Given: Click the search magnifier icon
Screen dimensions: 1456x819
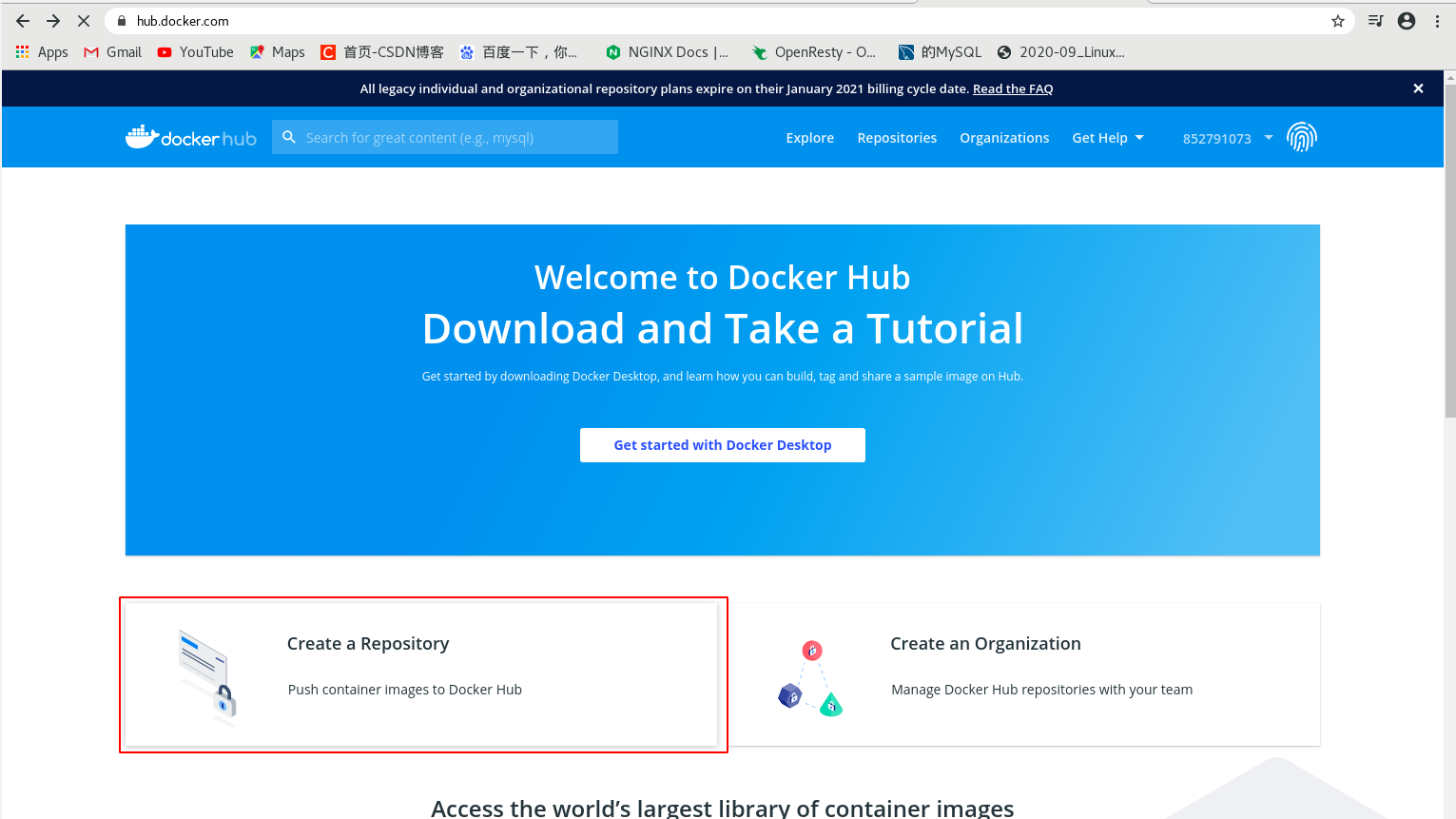Looking at the screenshot, I should tap(289, 137).
